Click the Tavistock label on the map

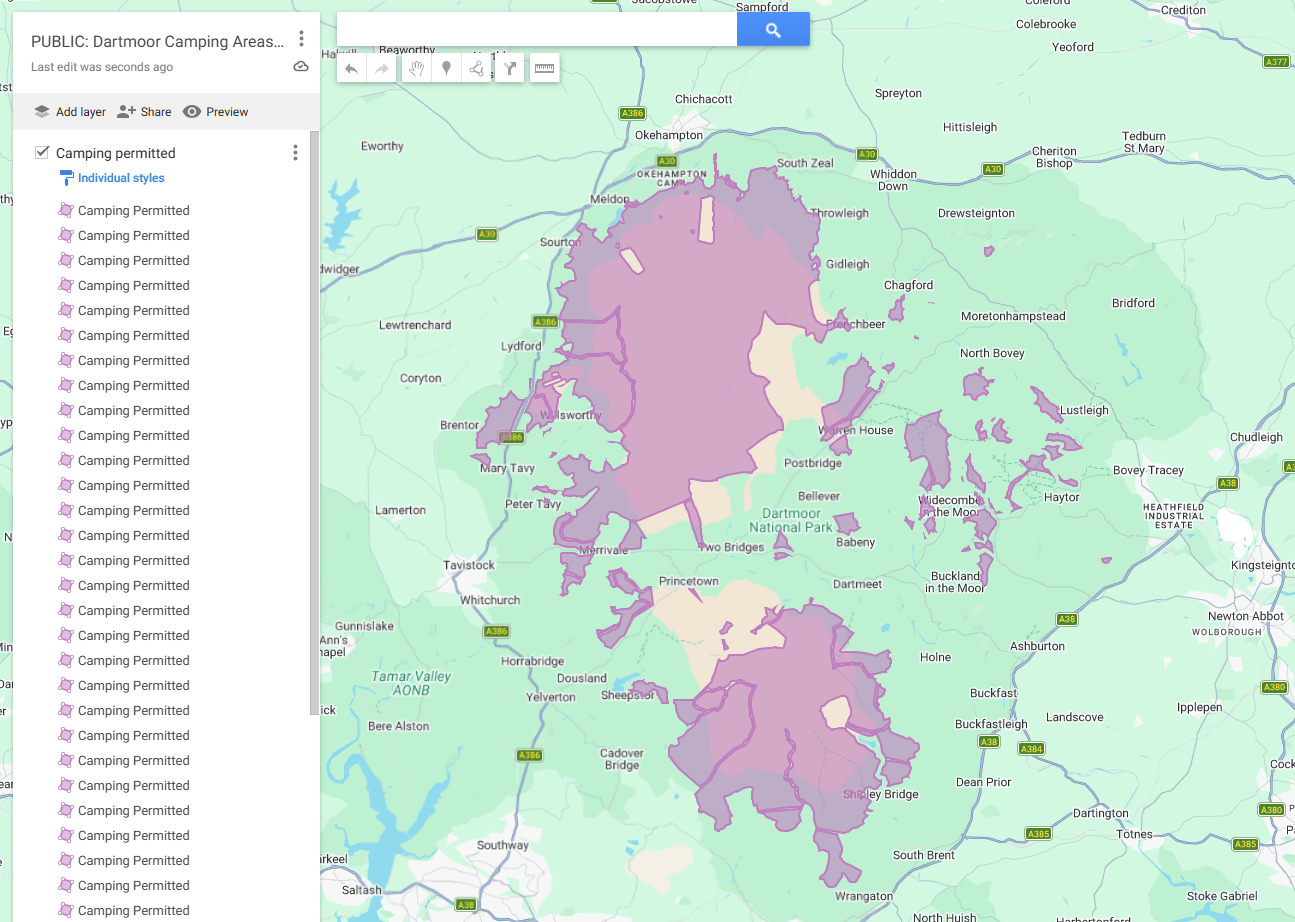469,565
